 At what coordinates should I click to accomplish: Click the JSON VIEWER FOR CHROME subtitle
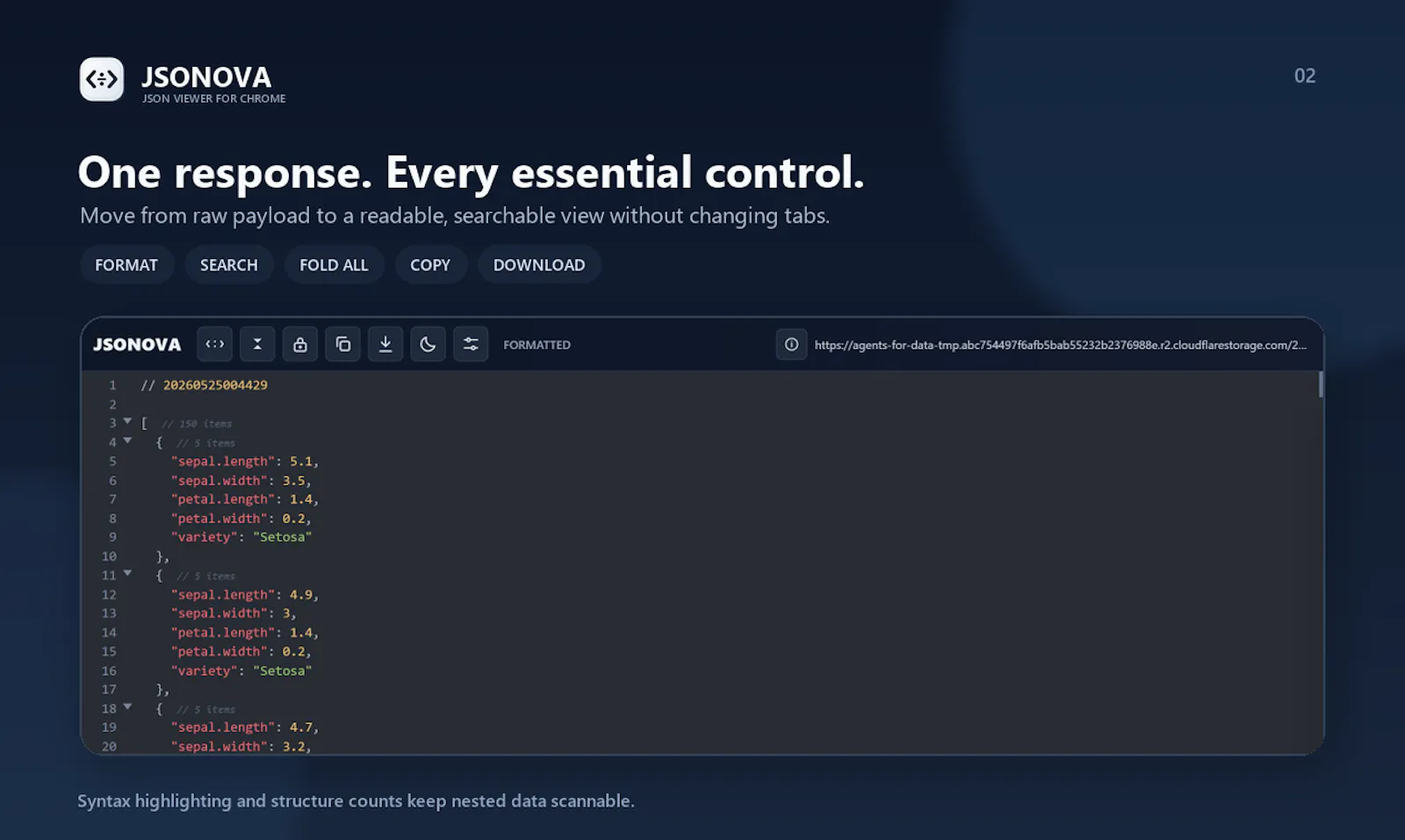(x=214, y=99)
